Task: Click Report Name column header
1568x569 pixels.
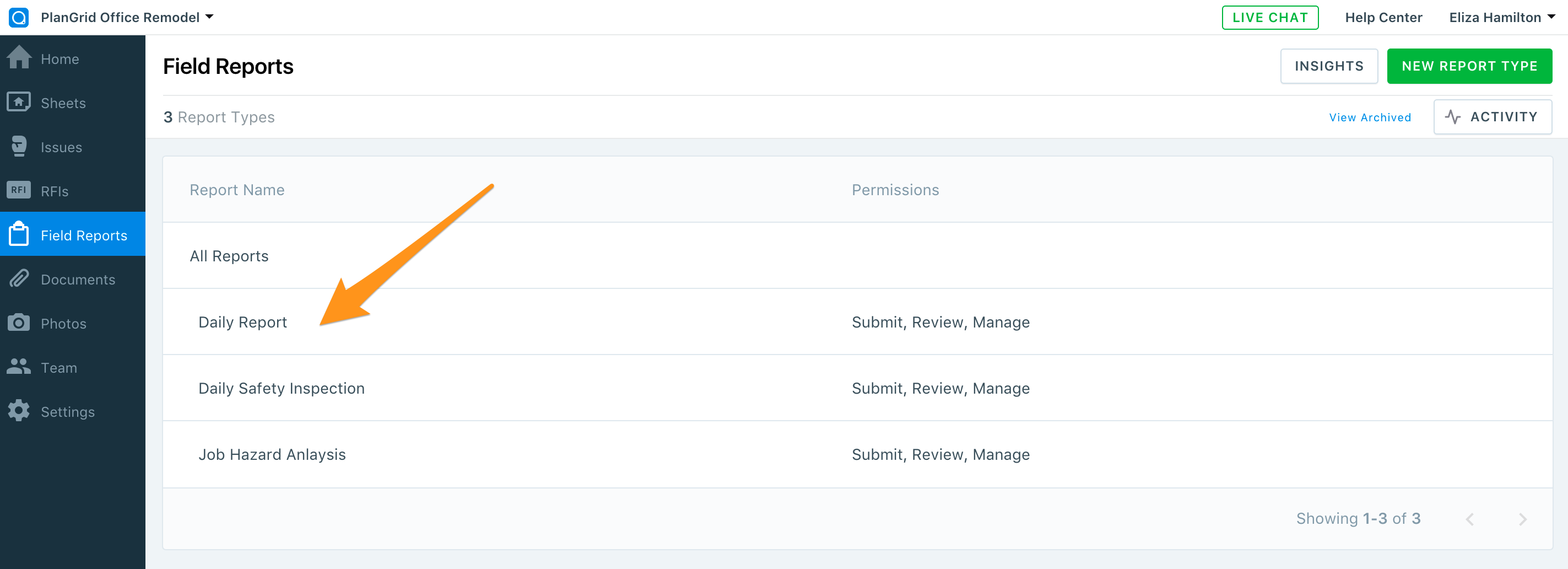Action: [237, 190]
